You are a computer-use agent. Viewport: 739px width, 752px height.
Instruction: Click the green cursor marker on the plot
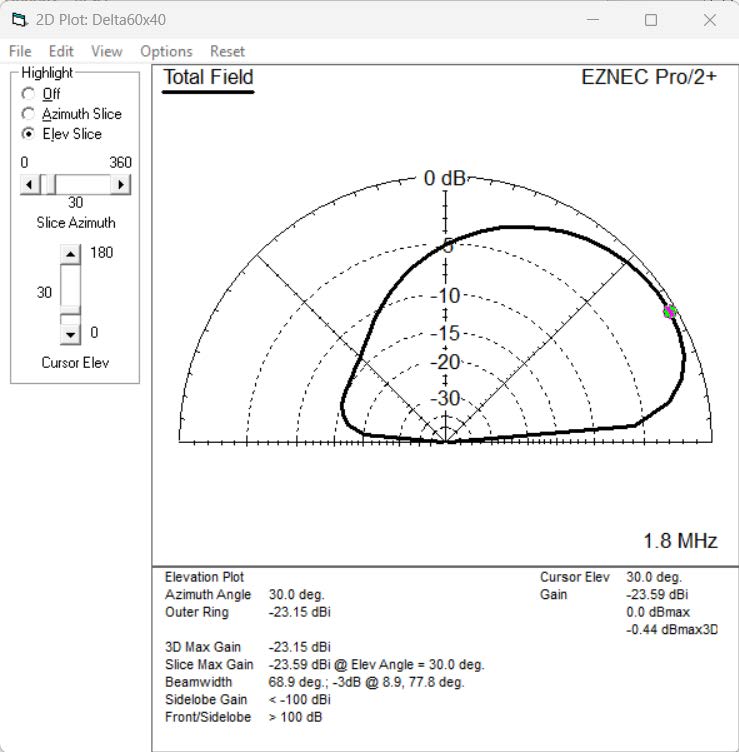tap(670, 312)
